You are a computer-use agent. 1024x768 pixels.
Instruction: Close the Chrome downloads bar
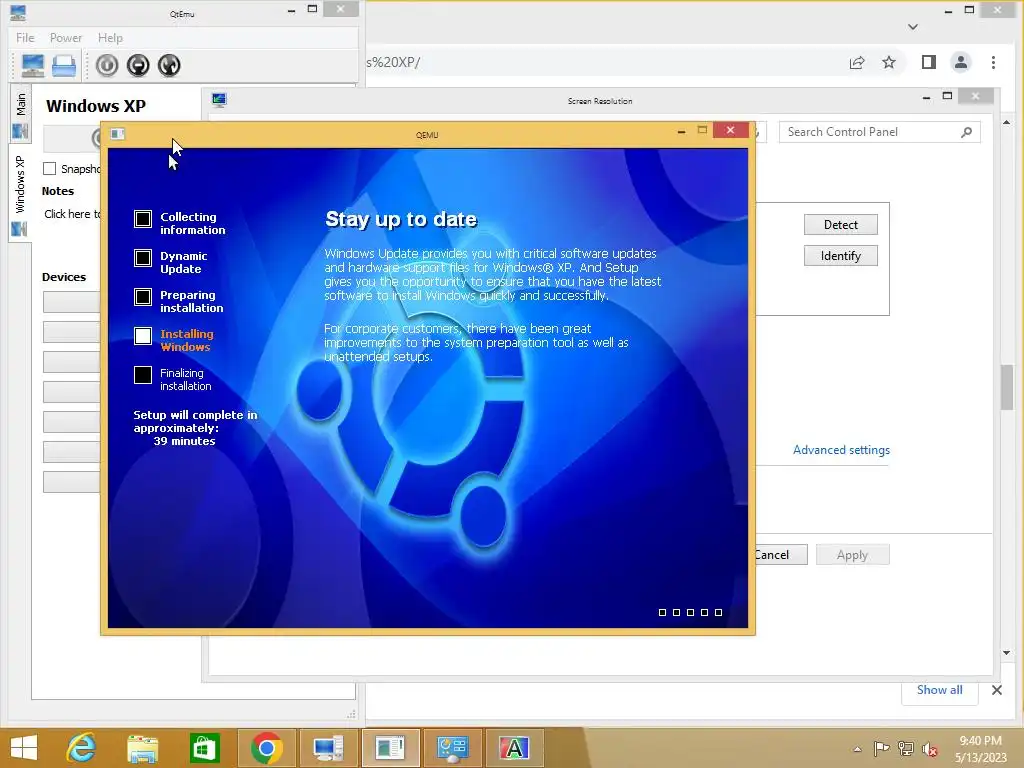tap(997, 690)
